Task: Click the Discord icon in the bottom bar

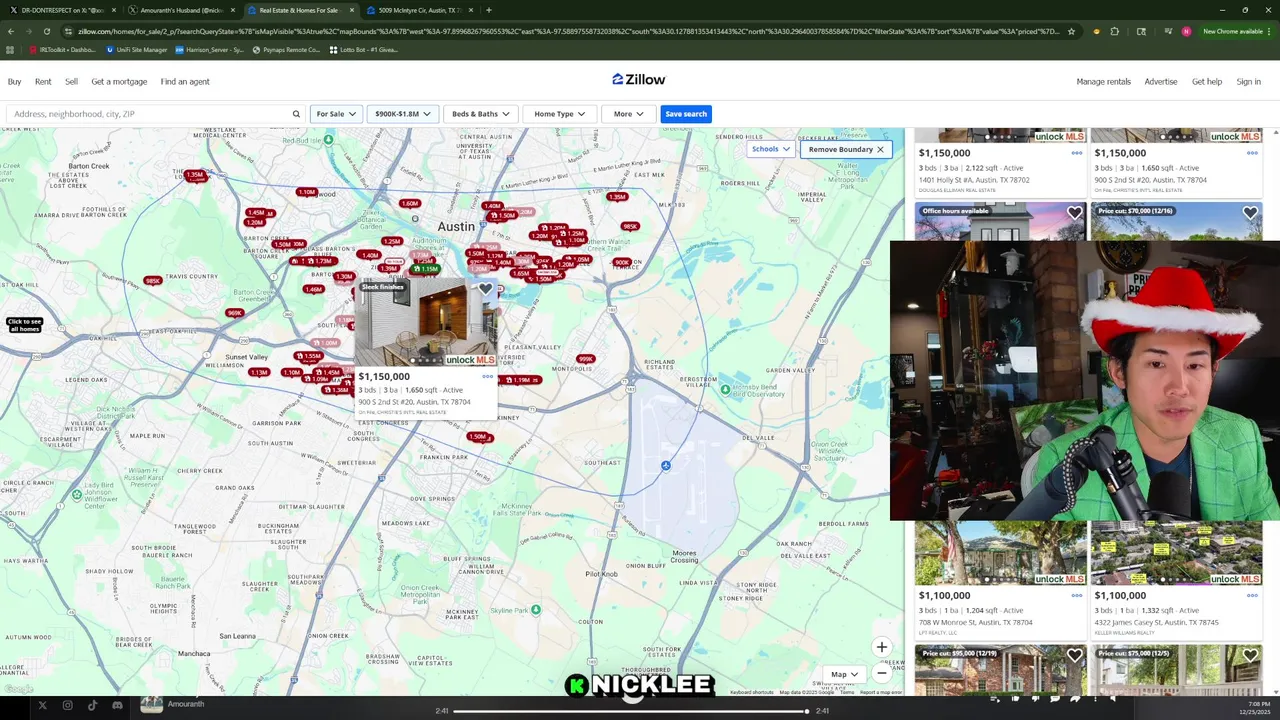Action: pos(117,705)
